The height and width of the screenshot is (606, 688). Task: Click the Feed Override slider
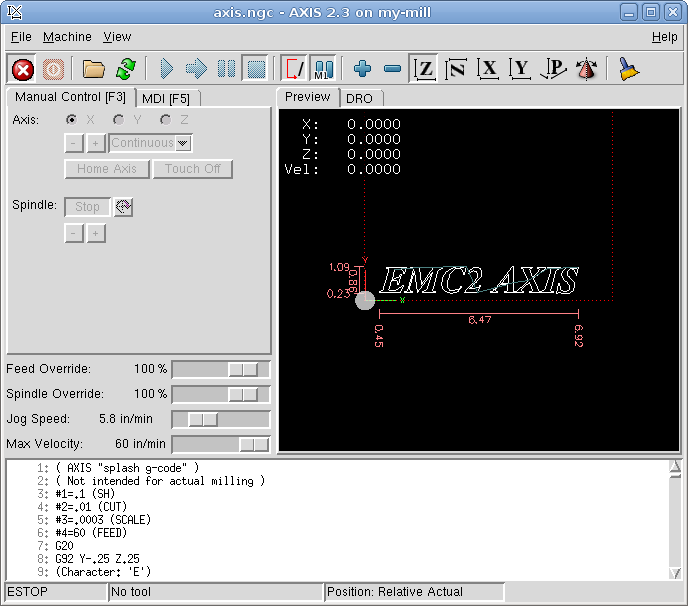coord(221,369)
